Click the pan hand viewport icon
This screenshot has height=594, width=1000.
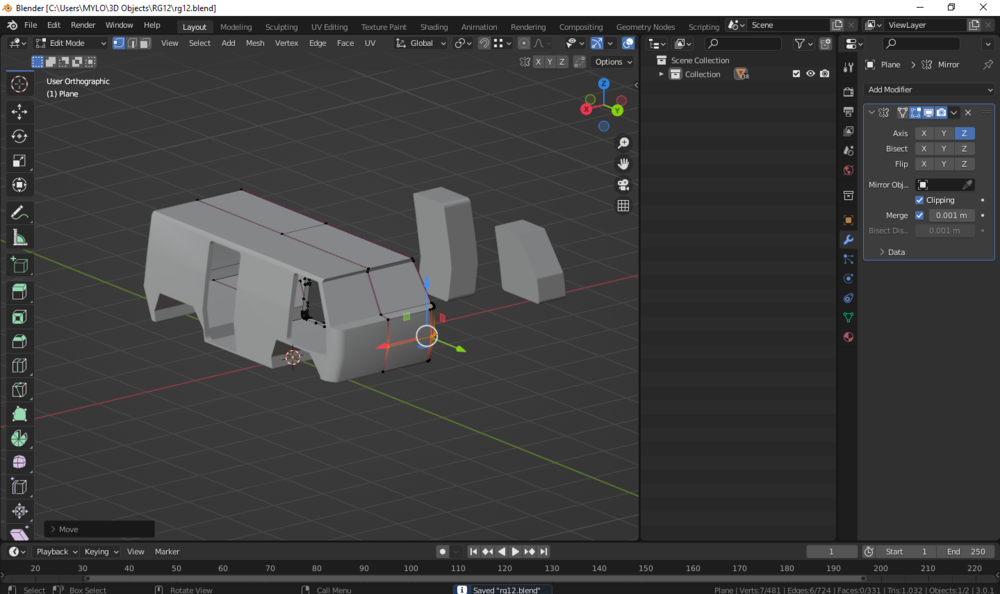623,164
